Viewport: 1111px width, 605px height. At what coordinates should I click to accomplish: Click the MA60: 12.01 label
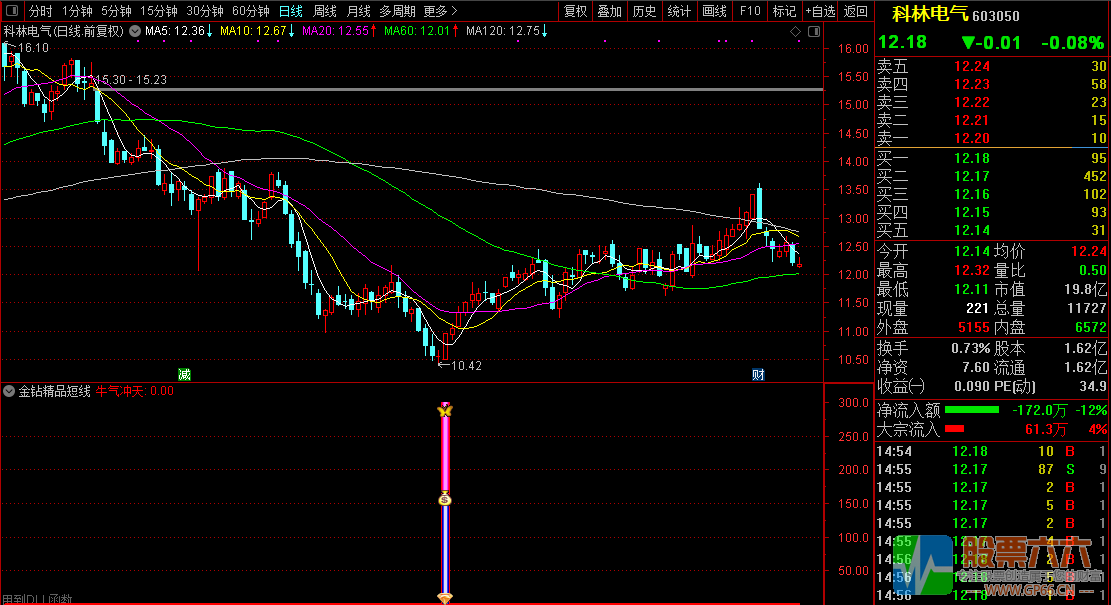pos(422,31)
